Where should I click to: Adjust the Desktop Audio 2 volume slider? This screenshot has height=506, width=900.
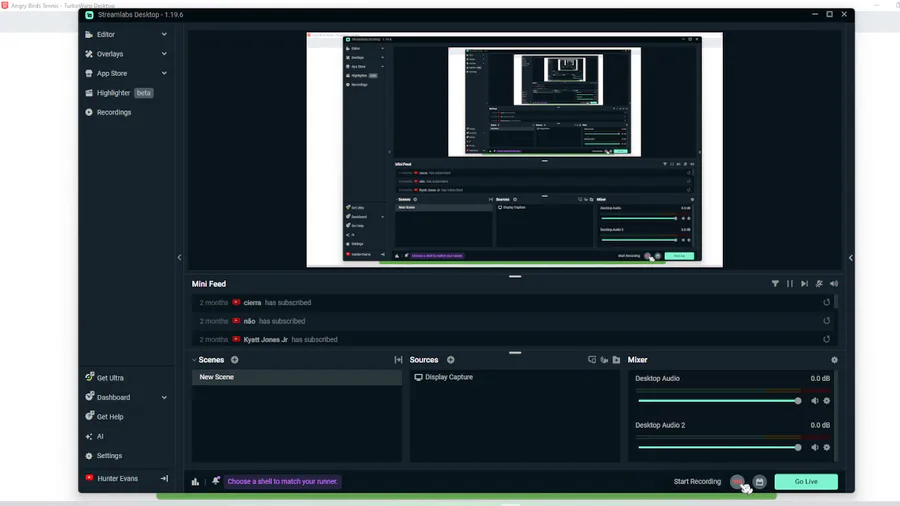point(719,447)
